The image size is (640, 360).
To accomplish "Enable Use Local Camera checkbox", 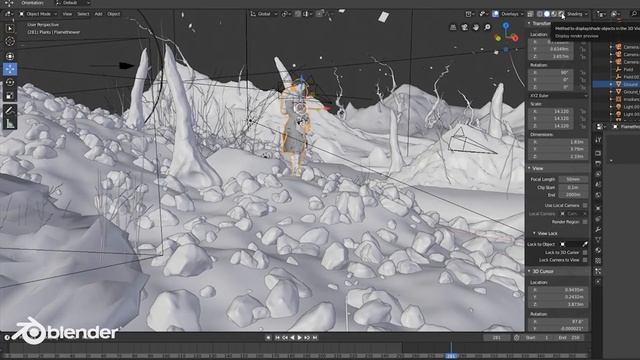I will pos(585,205).
